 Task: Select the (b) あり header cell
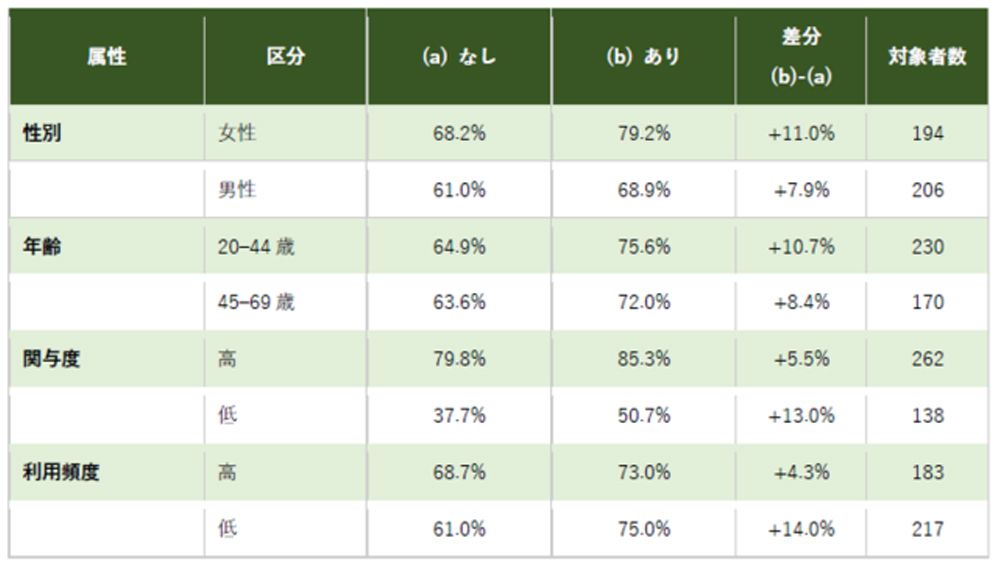pyautogui.click(x=643, y=57)
